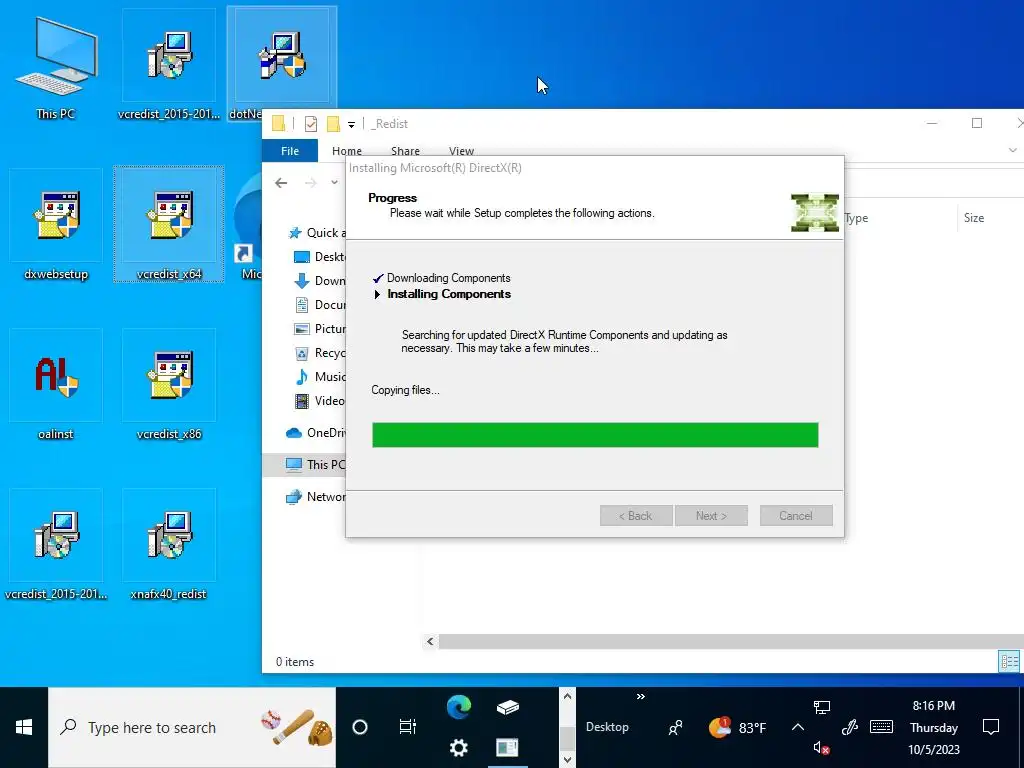Open the weather widget showing 83°F
The height and width of the screenshot is (768, 1024).
tap(737, 728)
